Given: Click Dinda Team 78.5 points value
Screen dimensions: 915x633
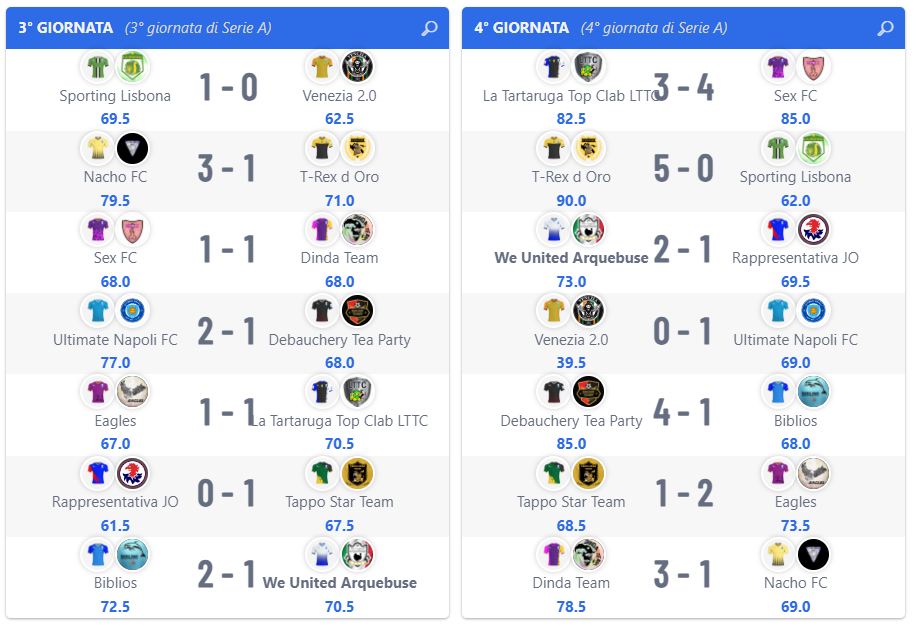Looking at the screenshot, I should point(571,607).
